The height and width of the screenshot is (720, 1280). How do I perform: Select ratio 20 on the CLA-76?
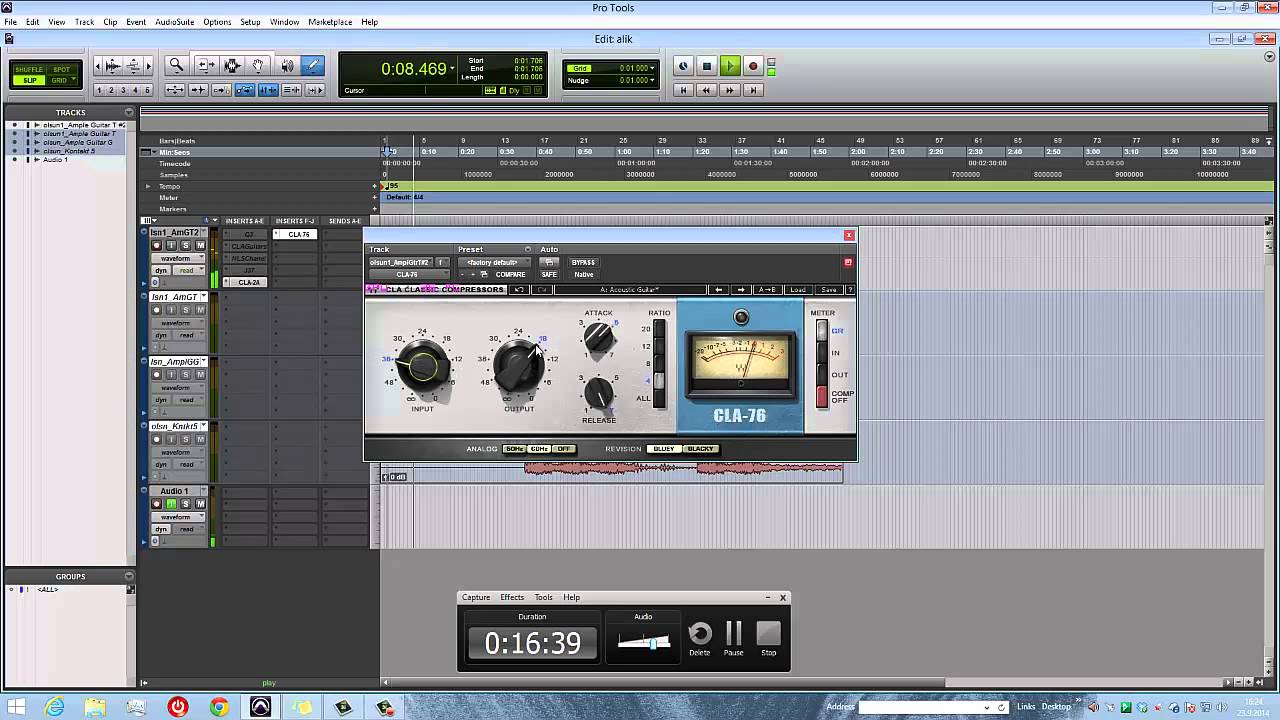[658, 329]
